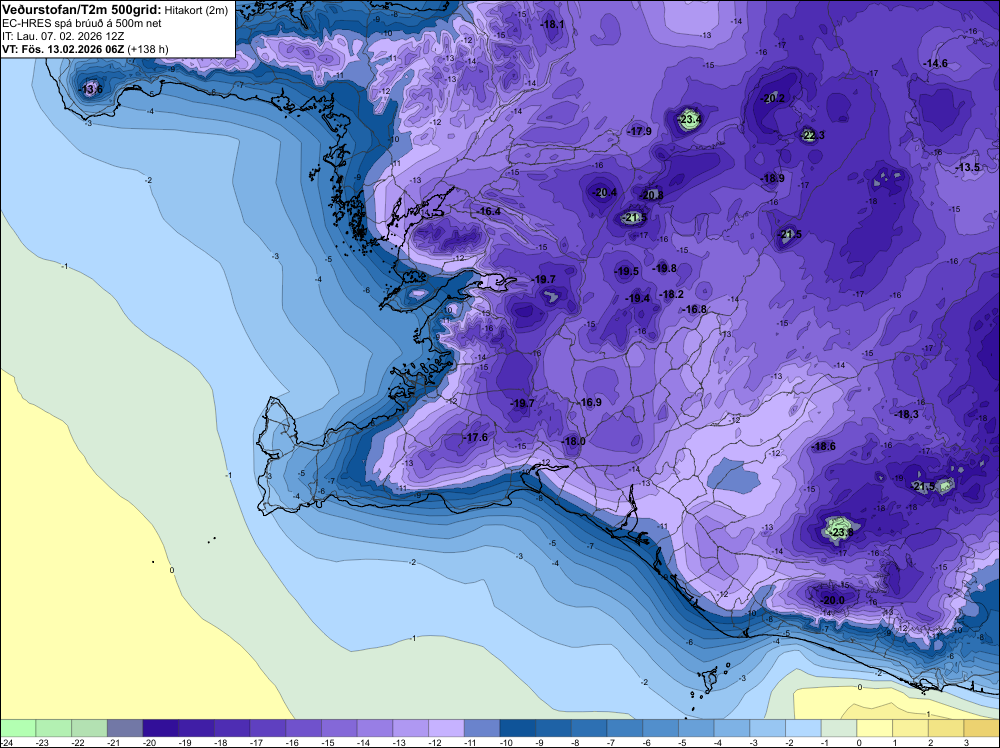Click legend swatch between -24 and -23
Image resolution: width=1000 pixels, height=748 pixels.
pyautogui.click(x=17, y=728)
